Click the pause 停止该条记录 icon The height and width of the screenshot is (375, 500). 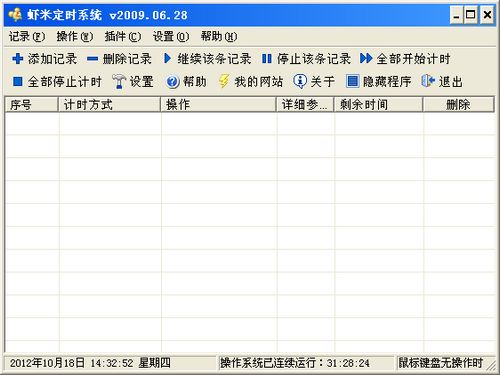[267, 59]
